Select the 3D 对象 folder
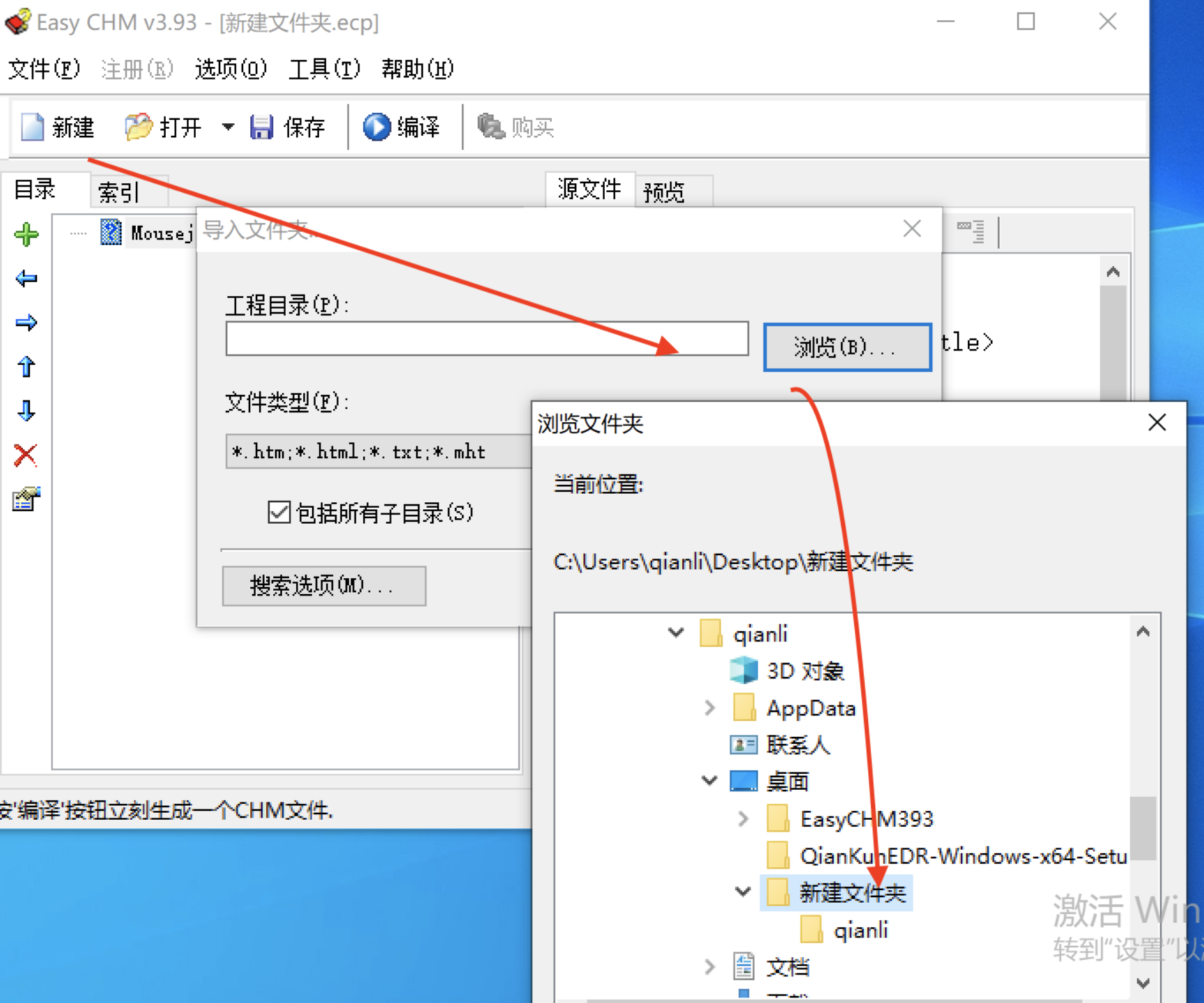Screen dimensions: 1204x1003 (805, 671)
